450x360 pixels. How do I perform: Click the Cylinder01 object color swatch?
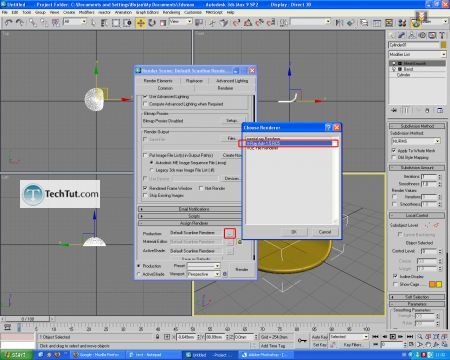443,45
